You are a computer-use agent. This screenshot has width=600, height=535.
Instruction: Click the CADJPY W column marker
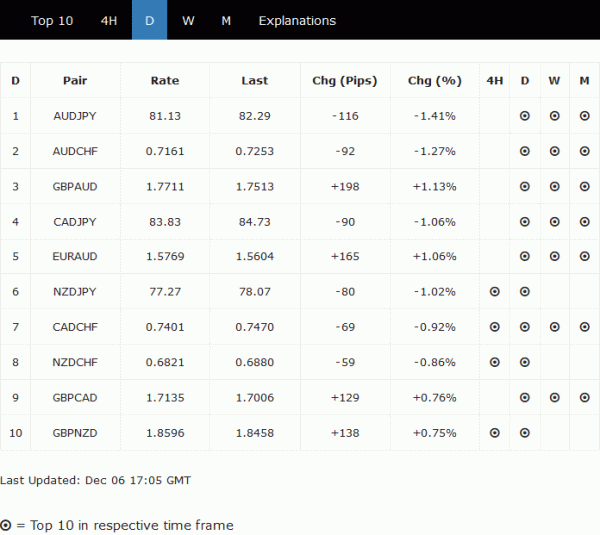(x=554, y=222)
